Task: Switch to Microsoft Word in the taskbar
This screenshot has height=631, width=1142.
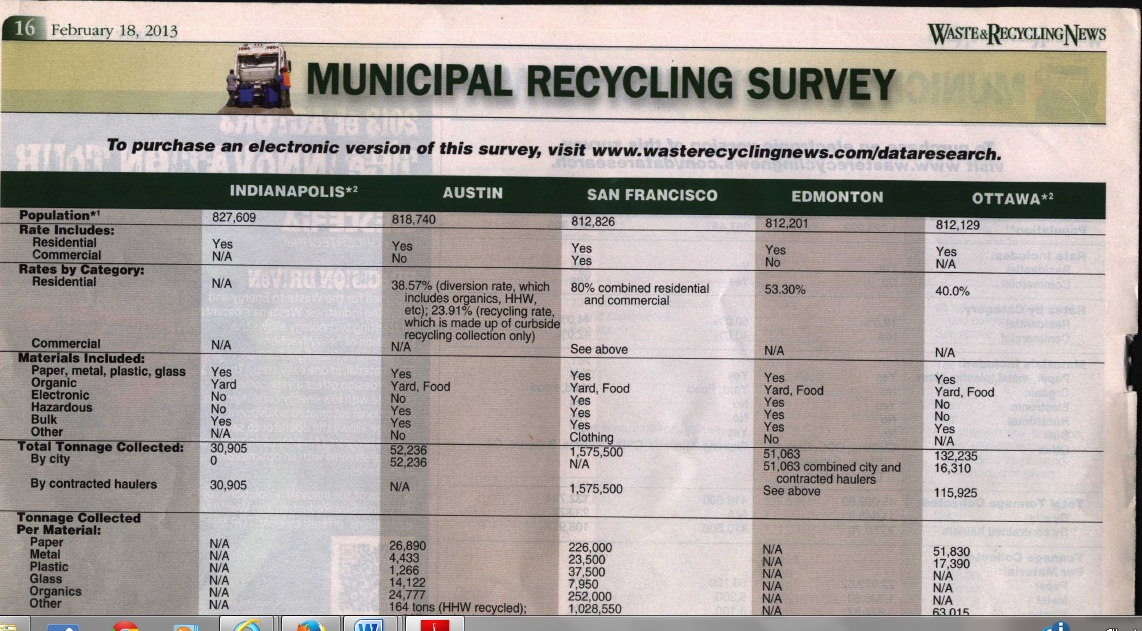Action: pyautogui.click(x=370, y=625)
